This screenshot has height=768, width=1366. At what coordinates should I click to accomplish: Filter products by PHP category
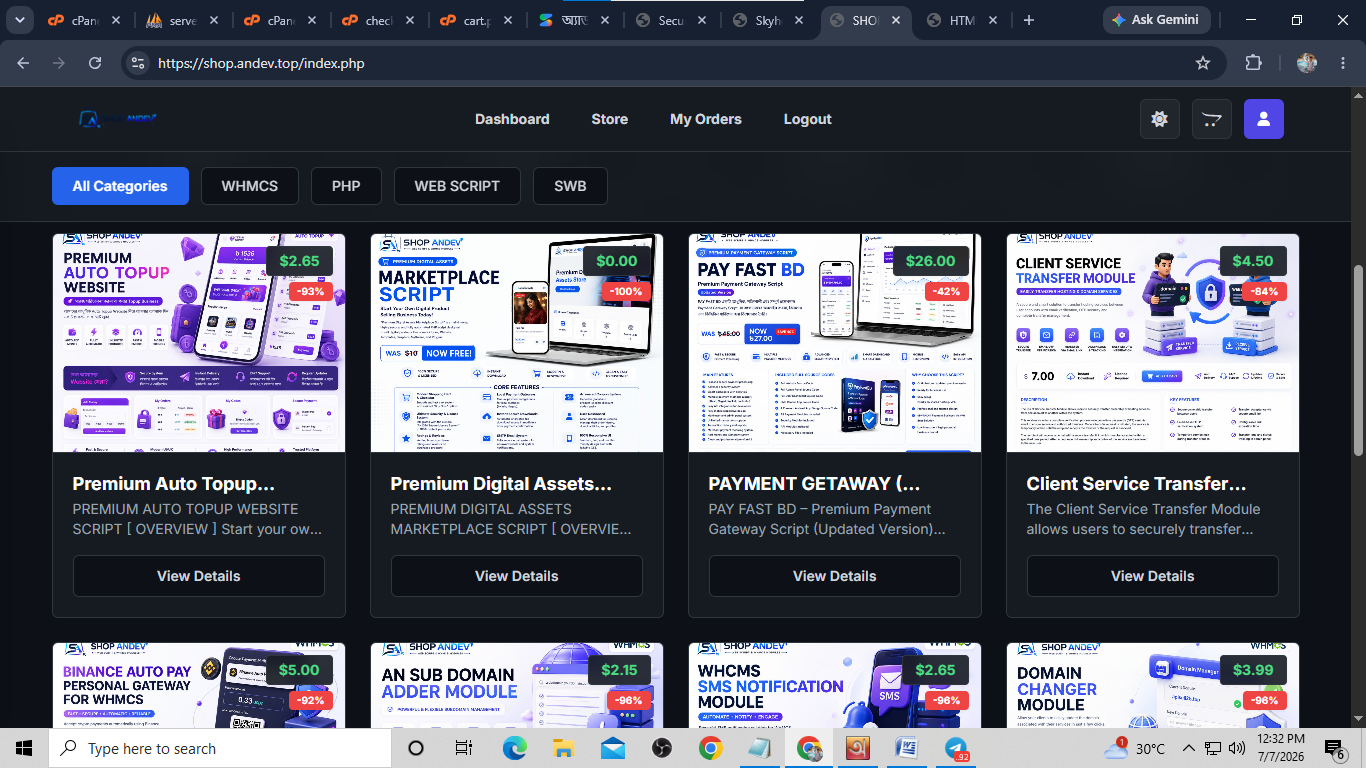(x=346, y=186)
